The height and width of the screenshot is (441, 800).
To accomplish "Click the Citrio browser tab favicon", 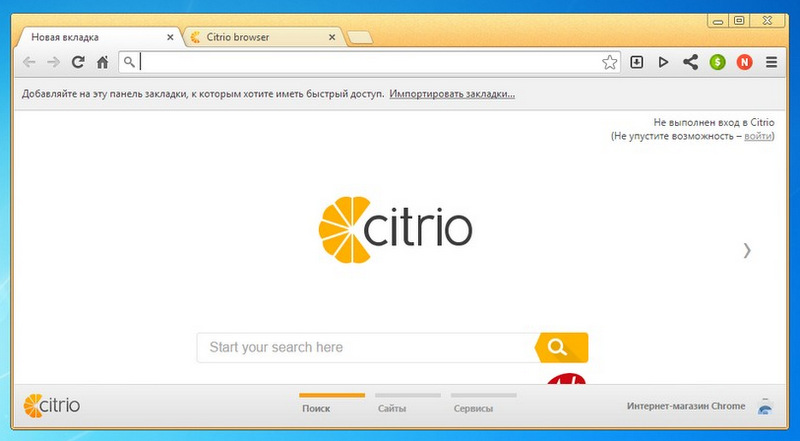I will (195, 37).
